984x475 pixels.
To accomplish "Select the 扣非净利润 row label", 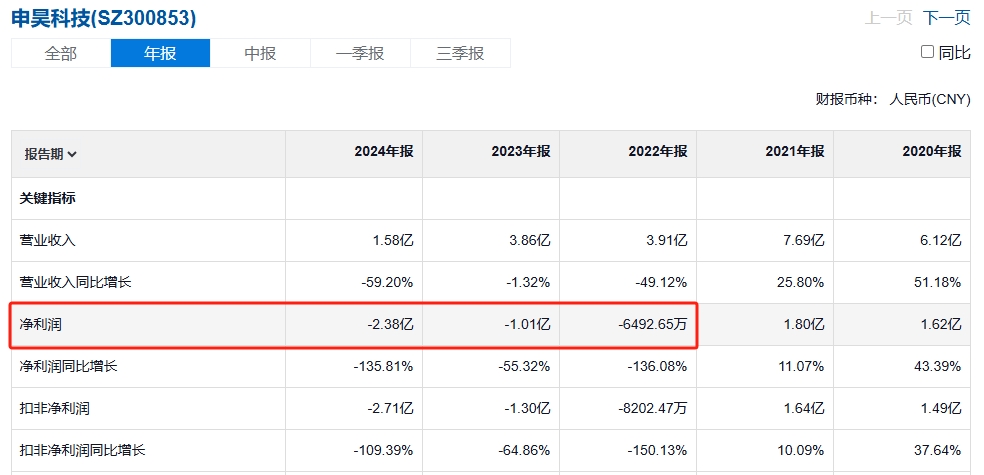I will click(x=55, y=408).
